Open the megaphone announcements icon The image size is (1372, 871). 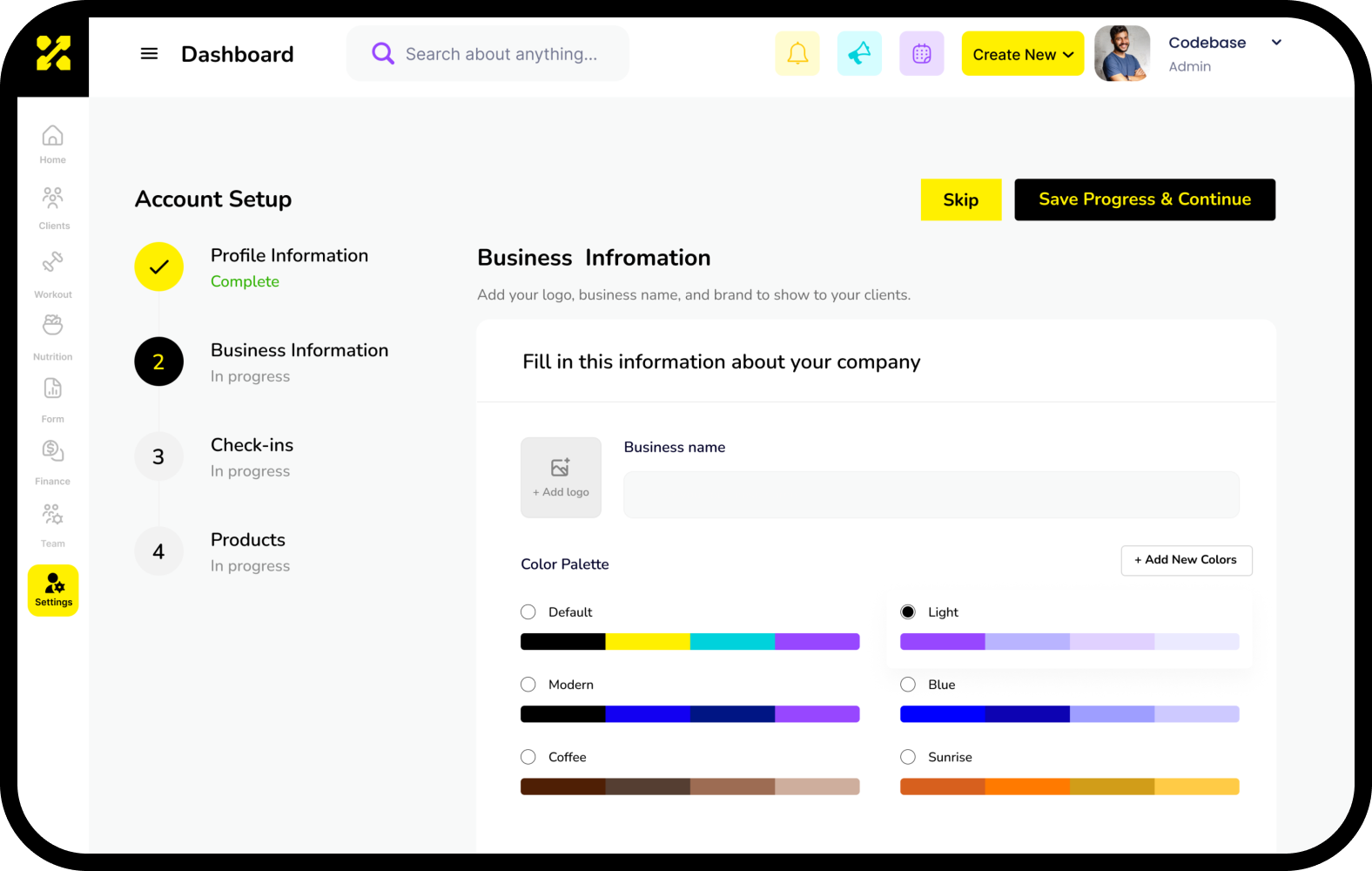coord(859,54)
